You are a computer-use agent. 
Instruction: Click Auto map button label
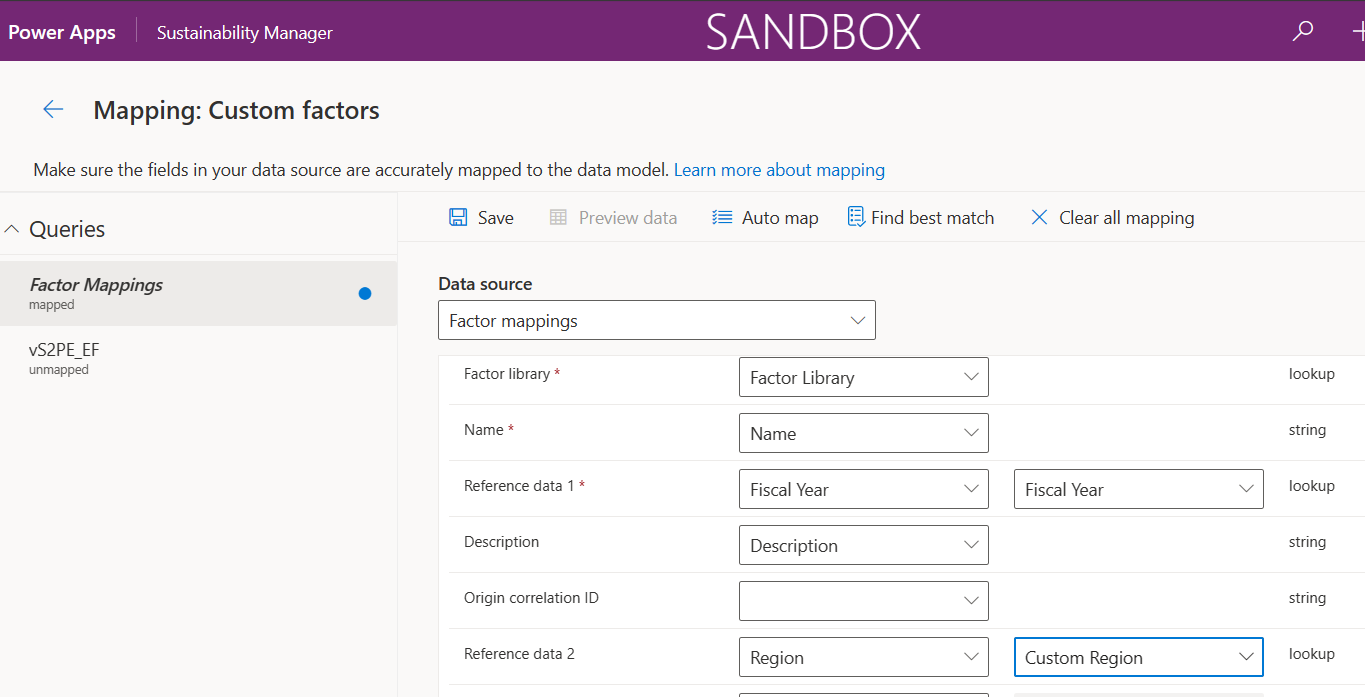[780, 217]
